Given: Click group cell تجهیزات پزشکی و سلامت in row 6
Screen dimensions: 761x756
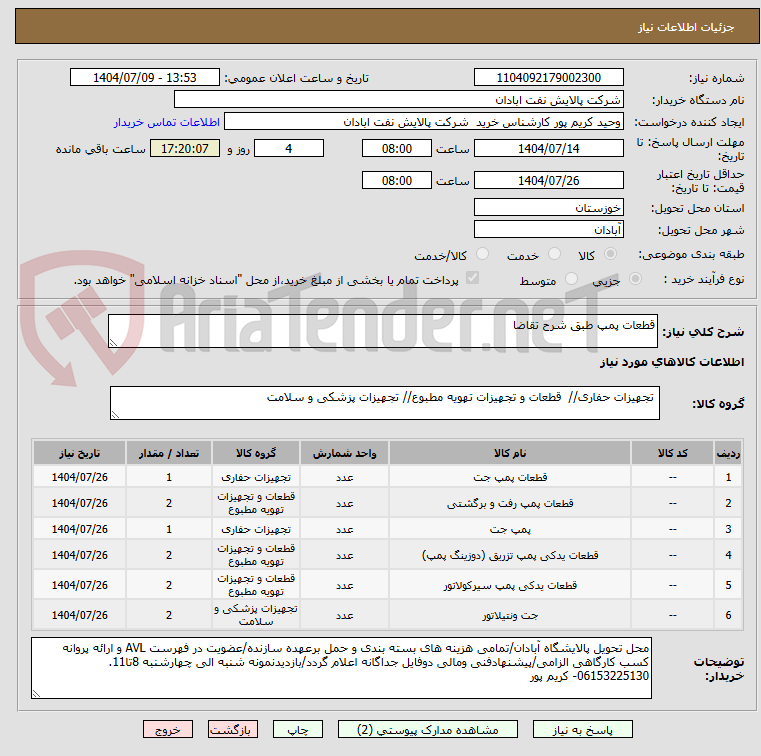Looking at the screenshot, I should [x=256, y=615].
